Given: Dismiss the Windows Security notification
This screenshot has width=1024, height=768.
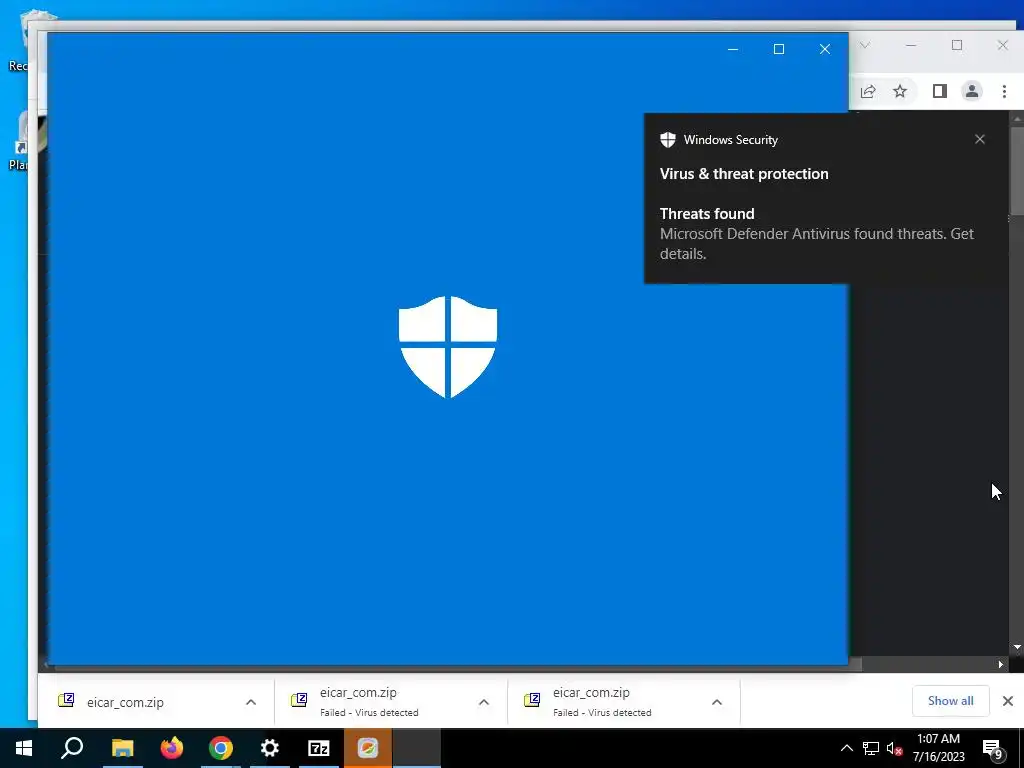Looking at the screenshot, I should pyautogui.click(x=980, y=139).
